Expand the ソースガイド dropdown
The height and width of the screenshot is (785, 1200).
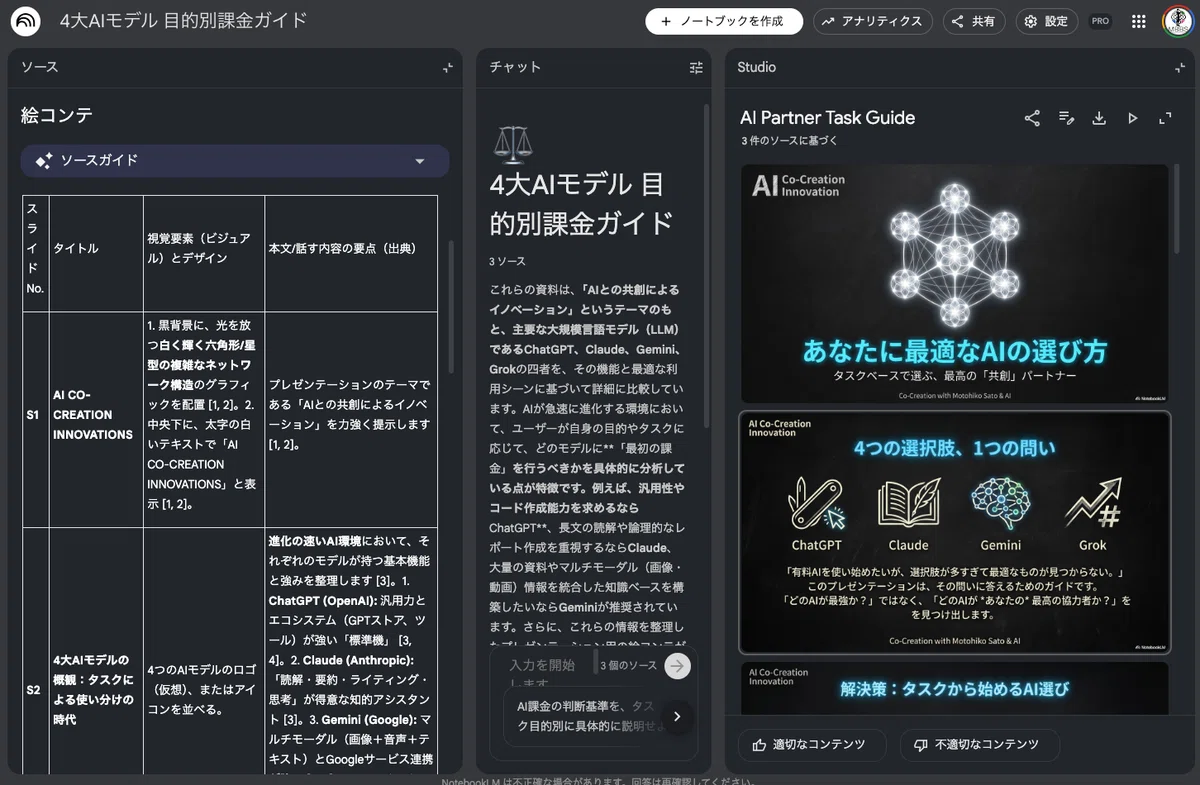pyautogui.click(x=235, y=161)
